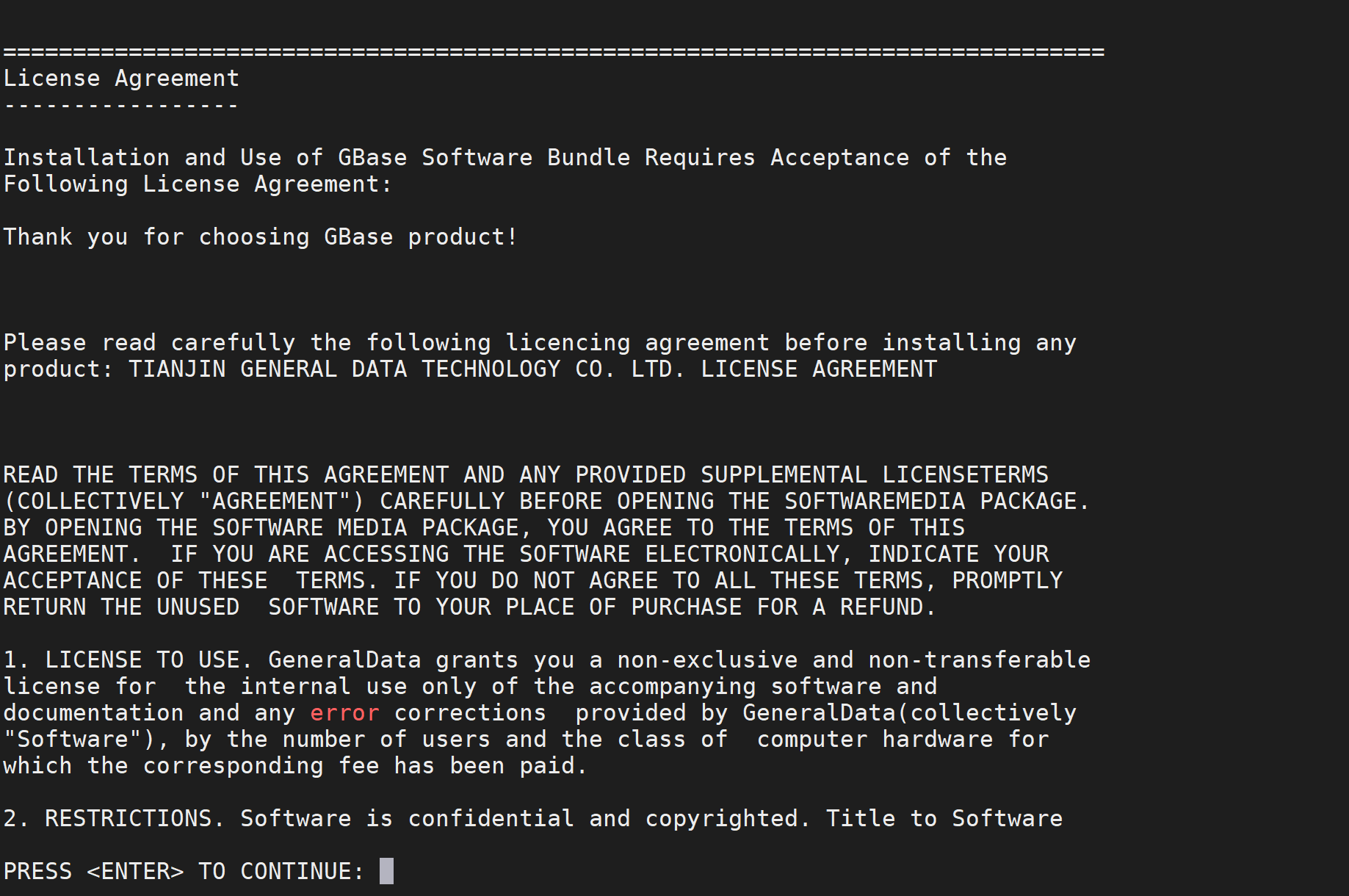Click the "PRESS <ENTER> TO CONTINUE:" prompt text
1349x896 pixels.
click(184, 872)
